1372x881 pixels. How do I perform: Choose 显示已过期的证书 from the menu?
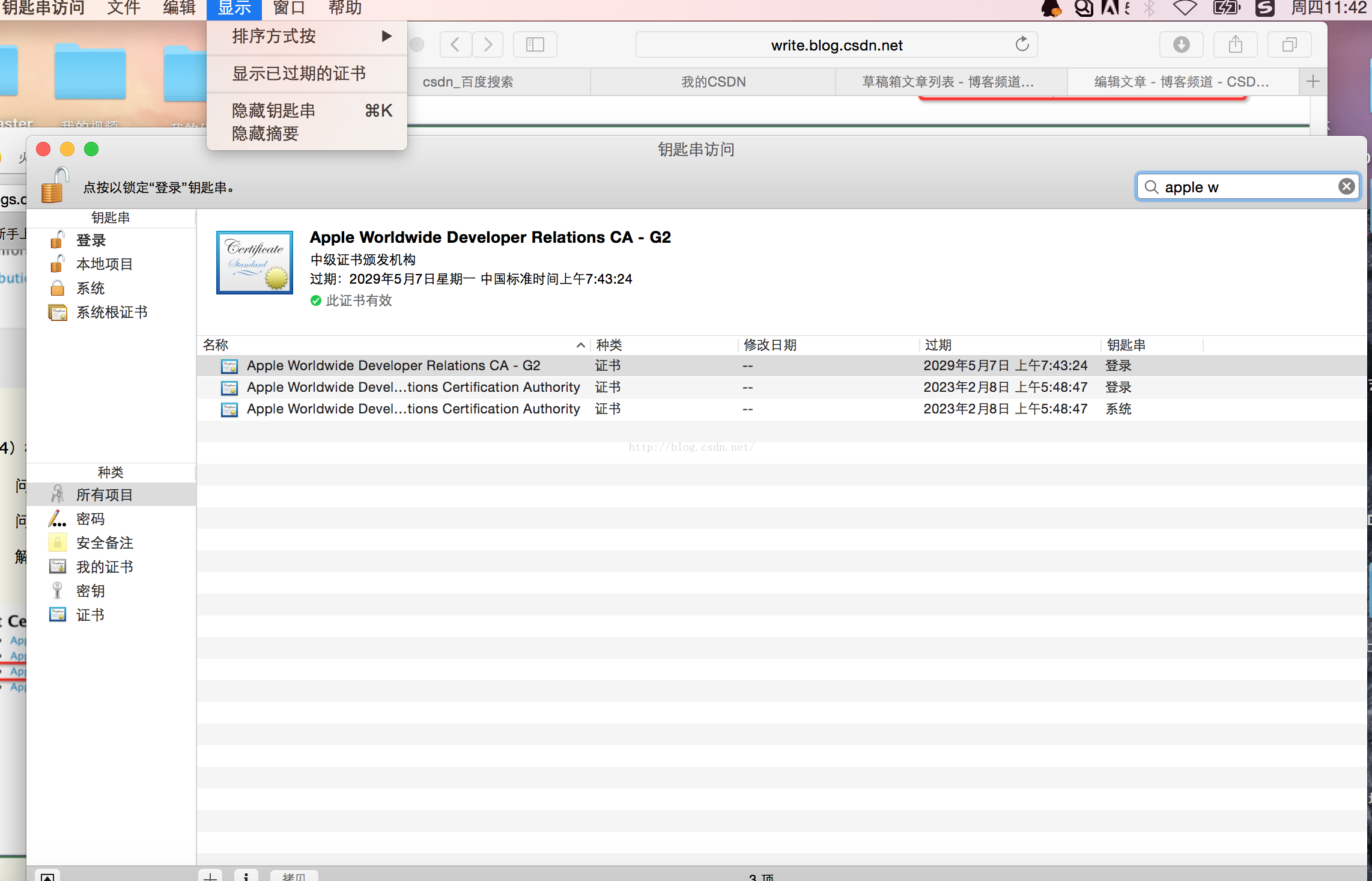307,74
